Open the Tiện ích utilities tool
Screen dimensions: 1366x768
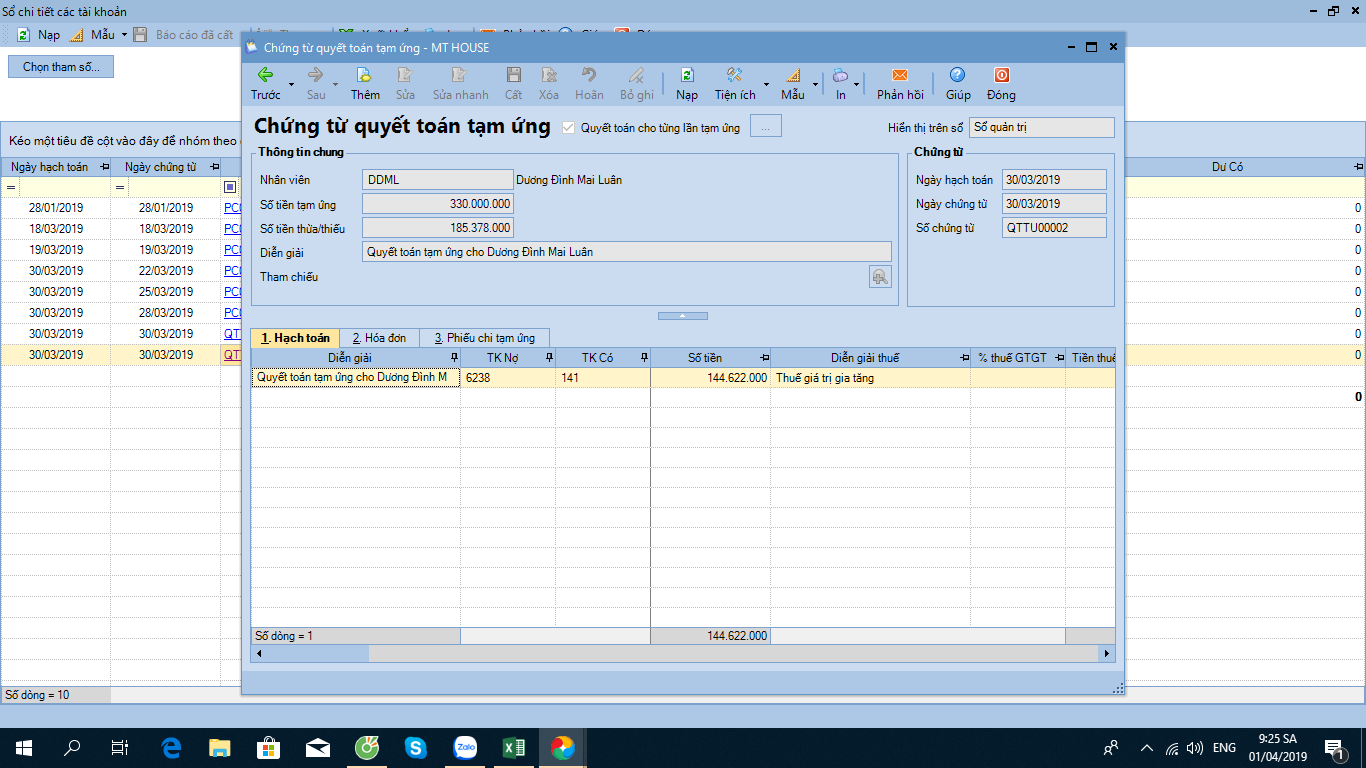point(734,76)
